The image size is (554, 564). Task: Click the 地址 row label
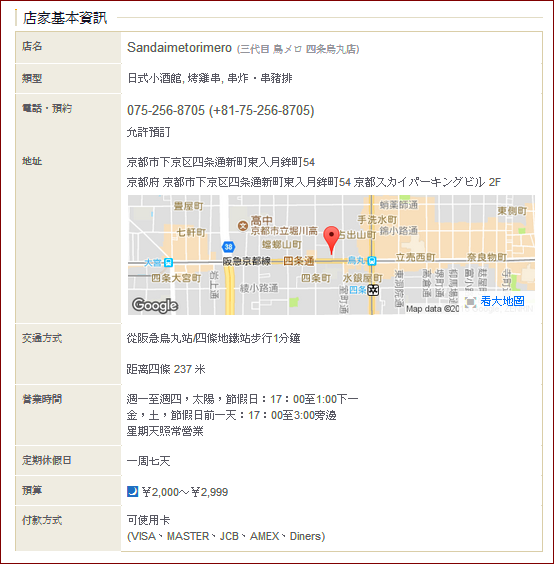32,161
